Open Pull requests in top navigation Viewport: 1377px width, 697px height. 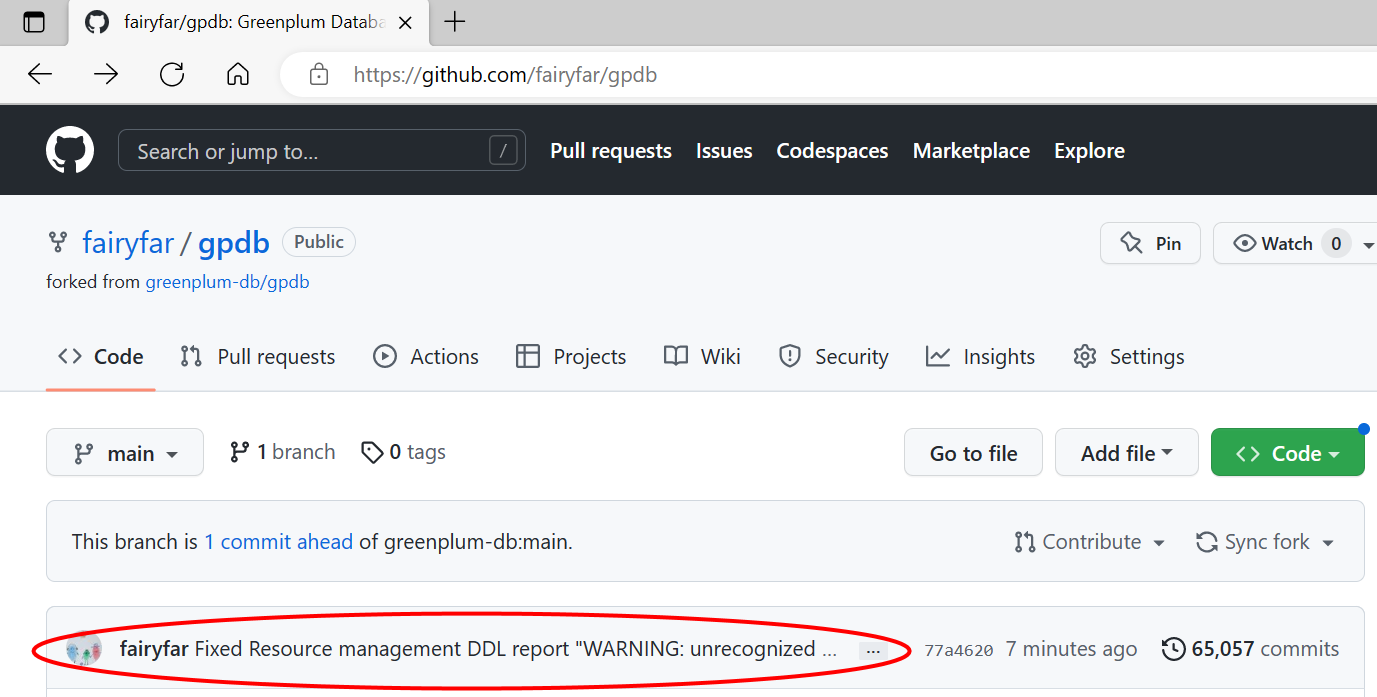click(611, 151)
